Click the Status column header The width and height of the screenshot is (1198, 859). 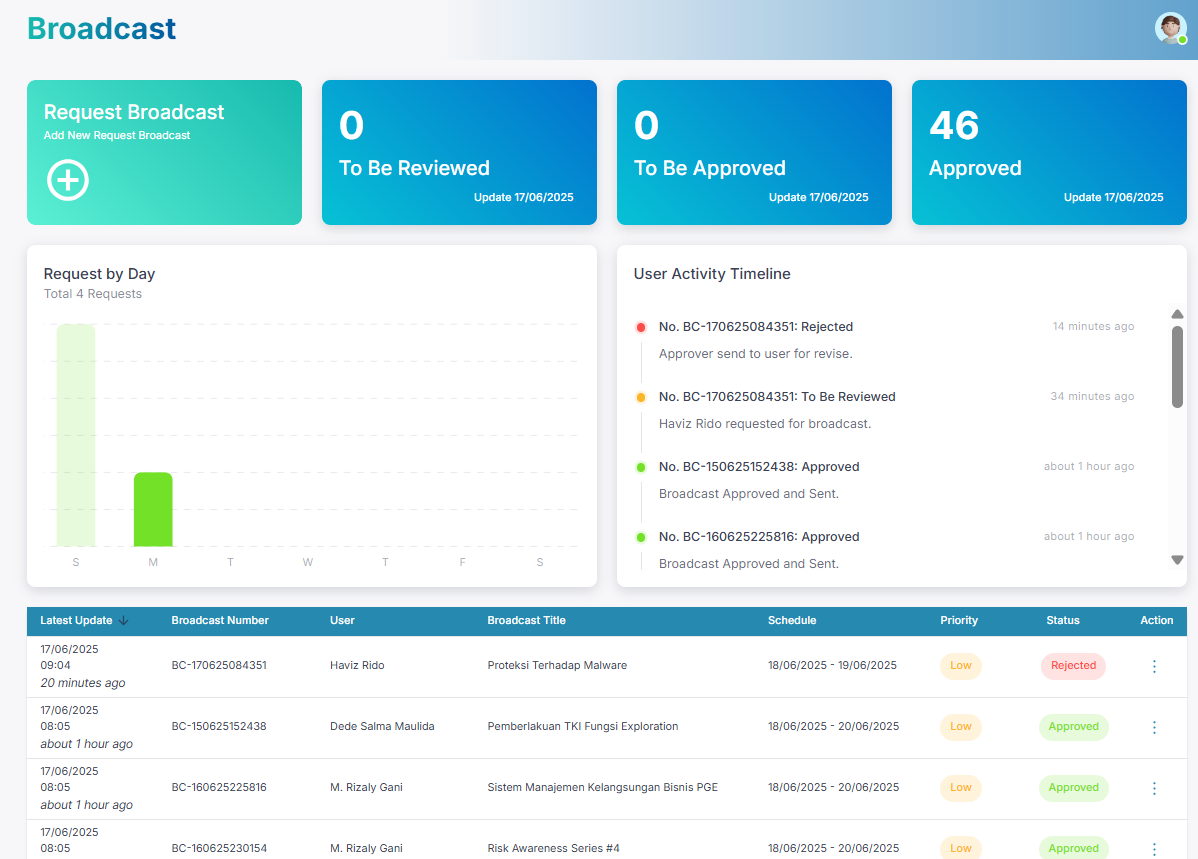coord(1062,621)
